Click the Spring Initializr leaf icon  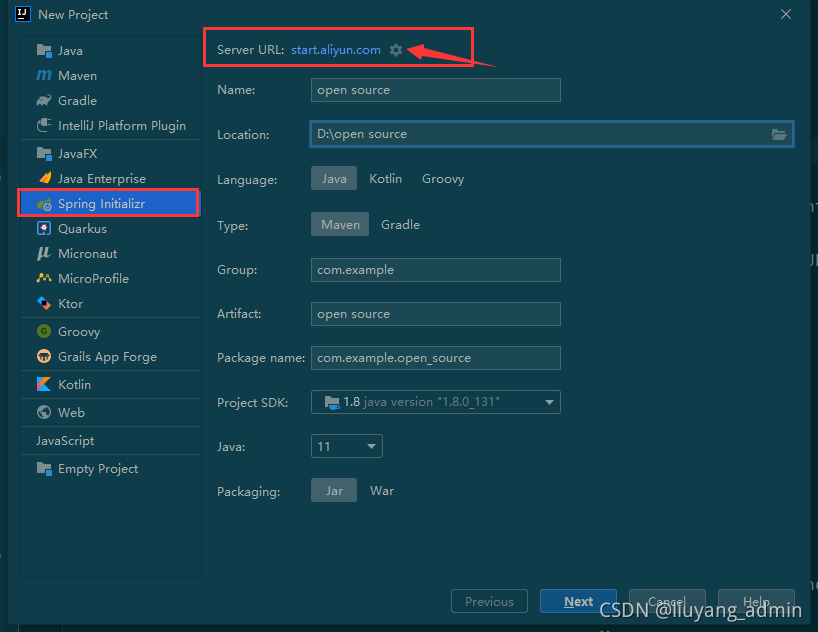[x=44, y=204]
